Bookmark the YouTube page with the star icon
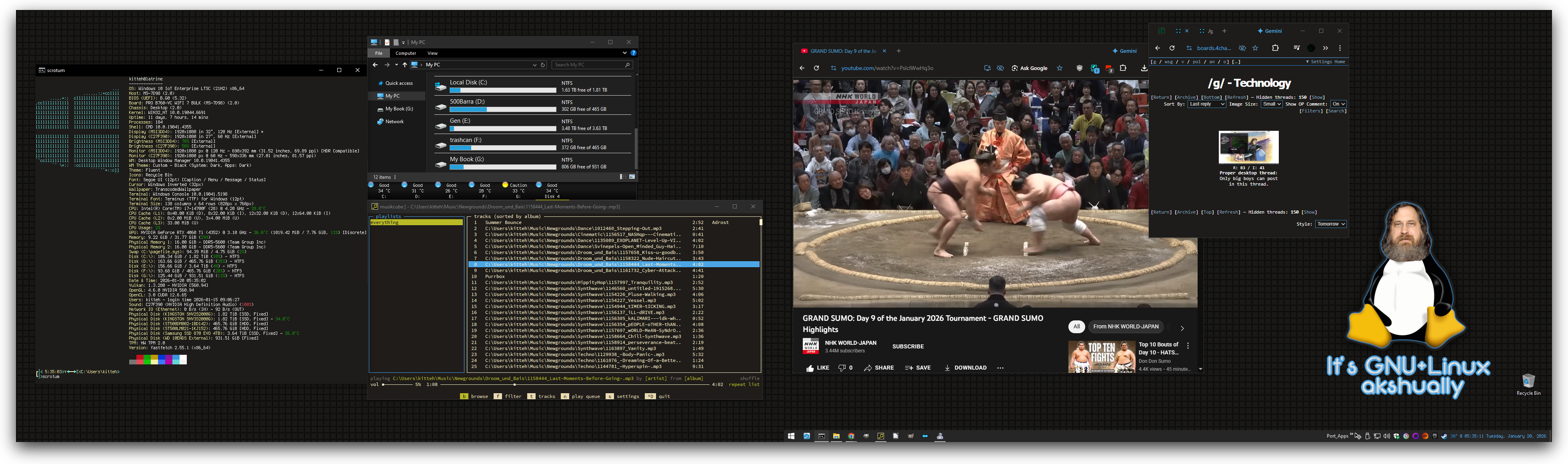The image size is (1568, 464). point(1059,68)
